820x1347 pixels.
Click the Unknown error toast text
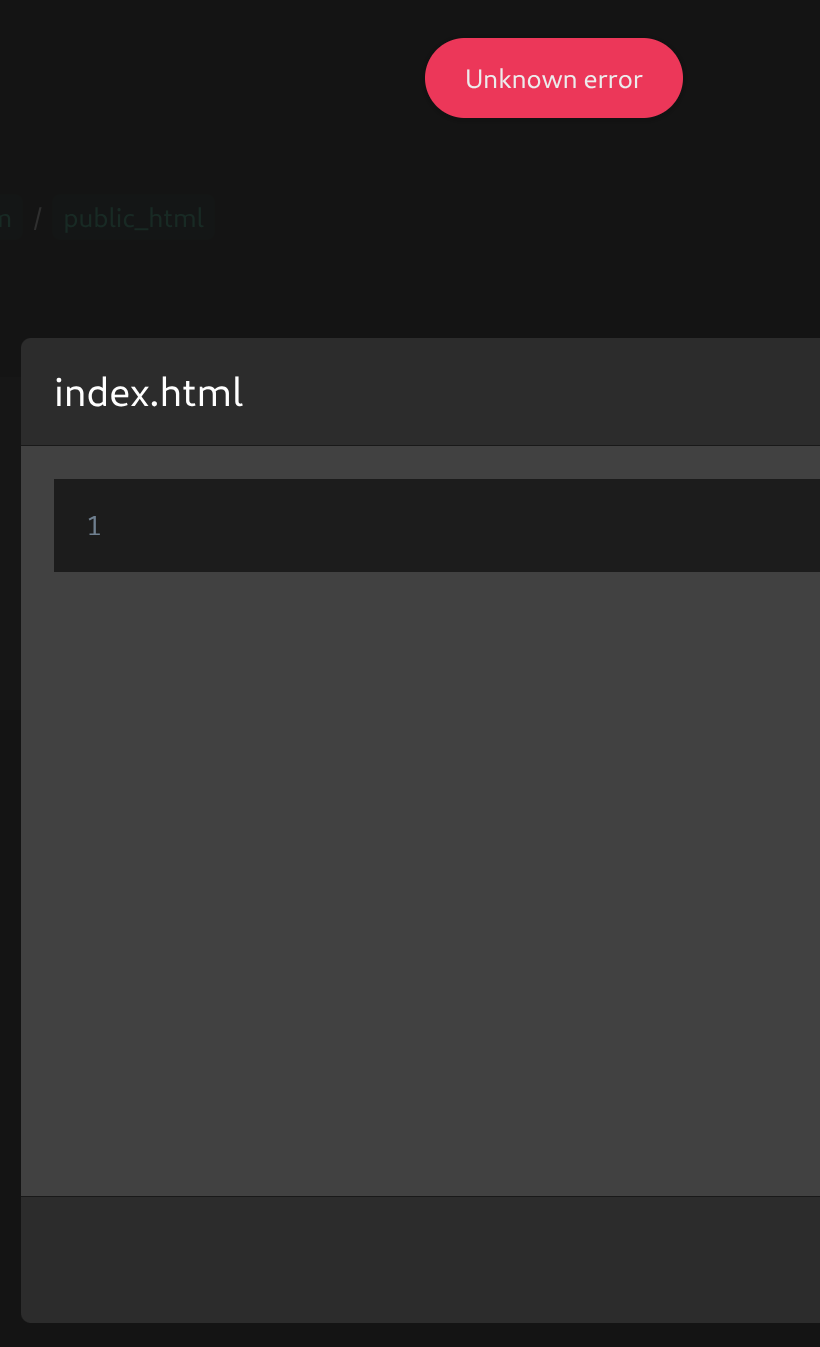[553, 79]
